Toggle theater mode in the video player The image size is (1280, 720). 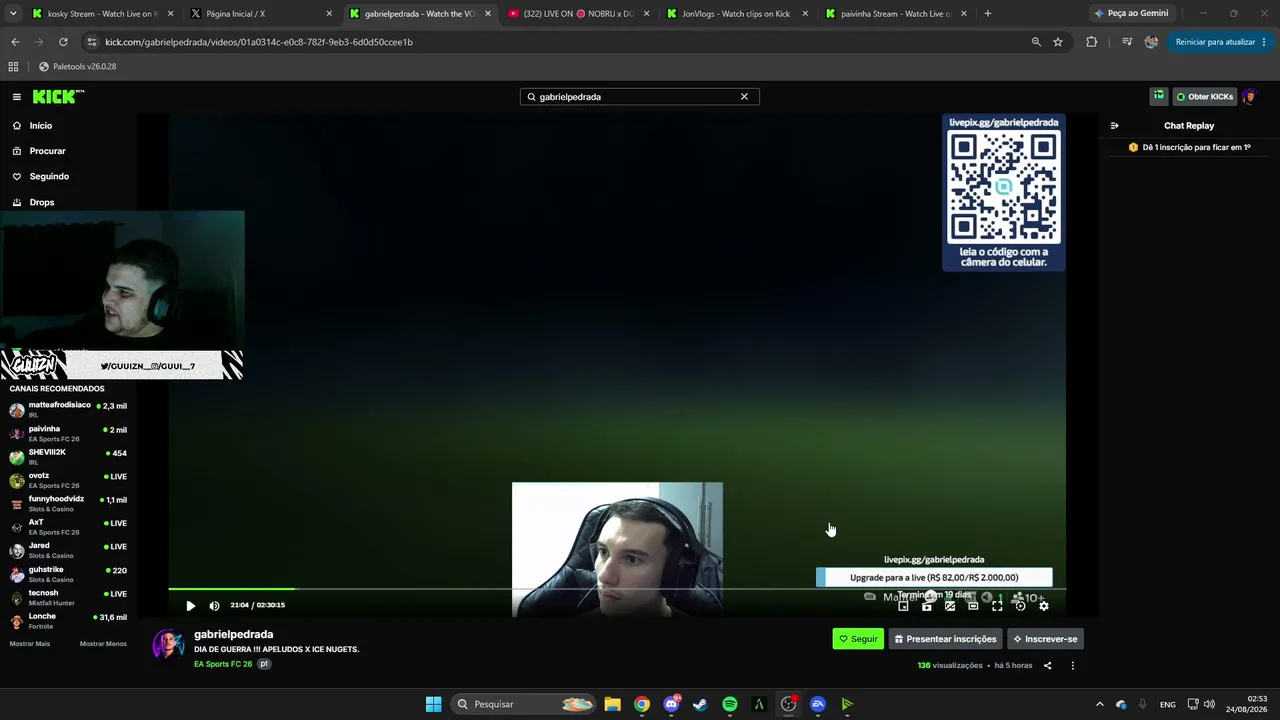pos(973,605)
